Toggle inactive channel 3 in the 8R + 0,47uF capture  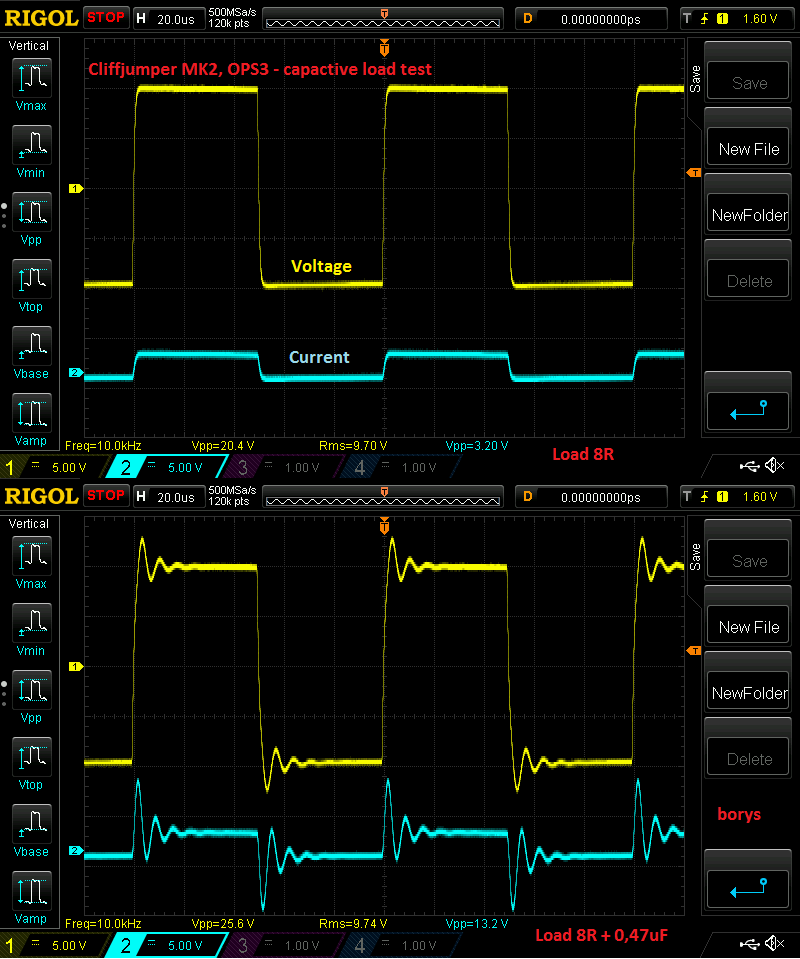(283, 946)
